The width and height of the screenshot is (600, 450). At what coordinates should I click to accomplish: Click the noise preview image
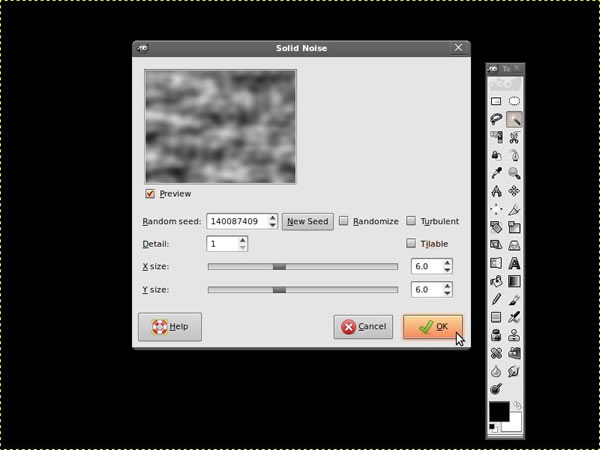point(220,127)
